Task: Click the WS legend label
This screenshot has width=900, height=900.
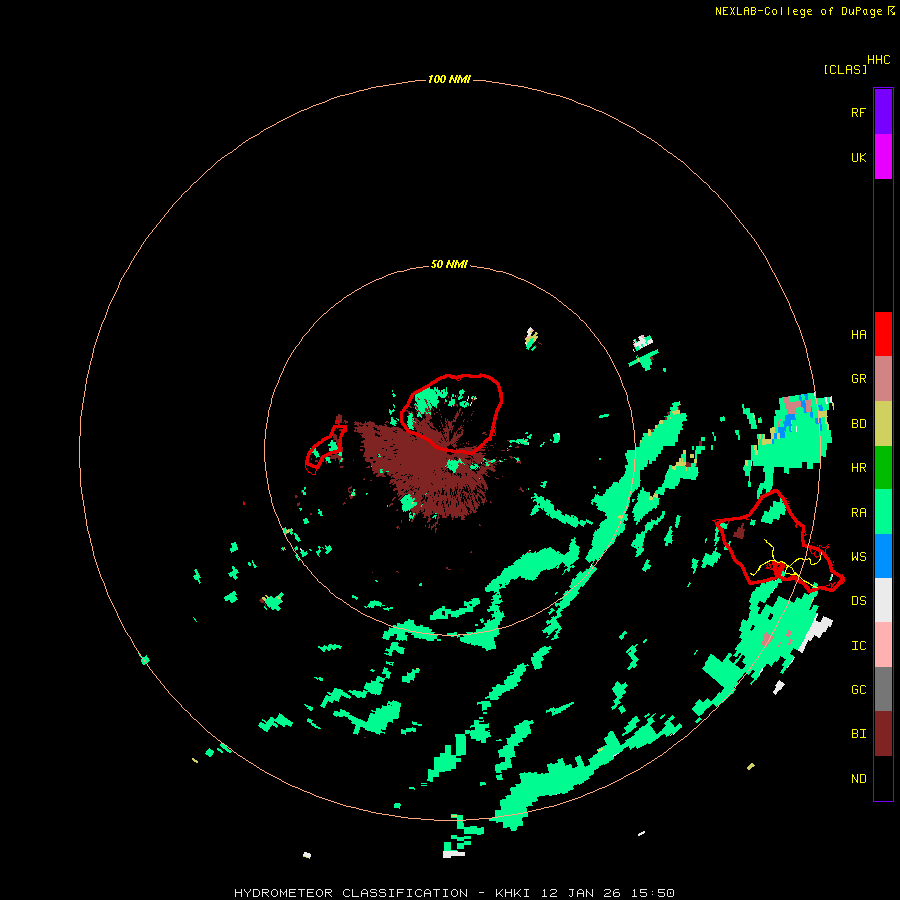Action: click(x=858, y=556)
